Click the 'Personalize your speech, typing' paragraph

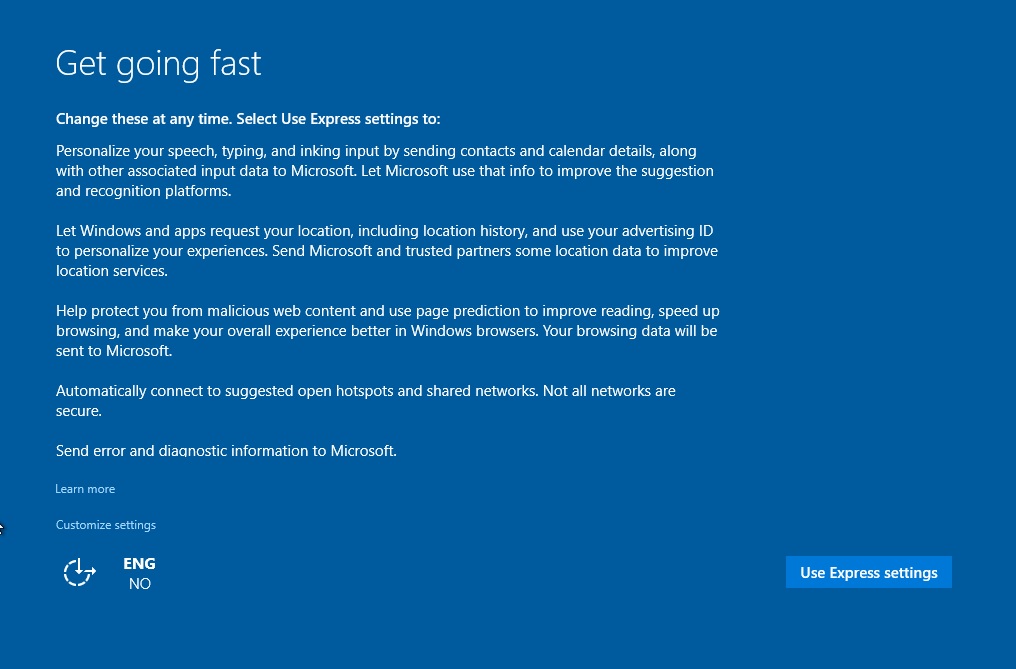[385, 171]
